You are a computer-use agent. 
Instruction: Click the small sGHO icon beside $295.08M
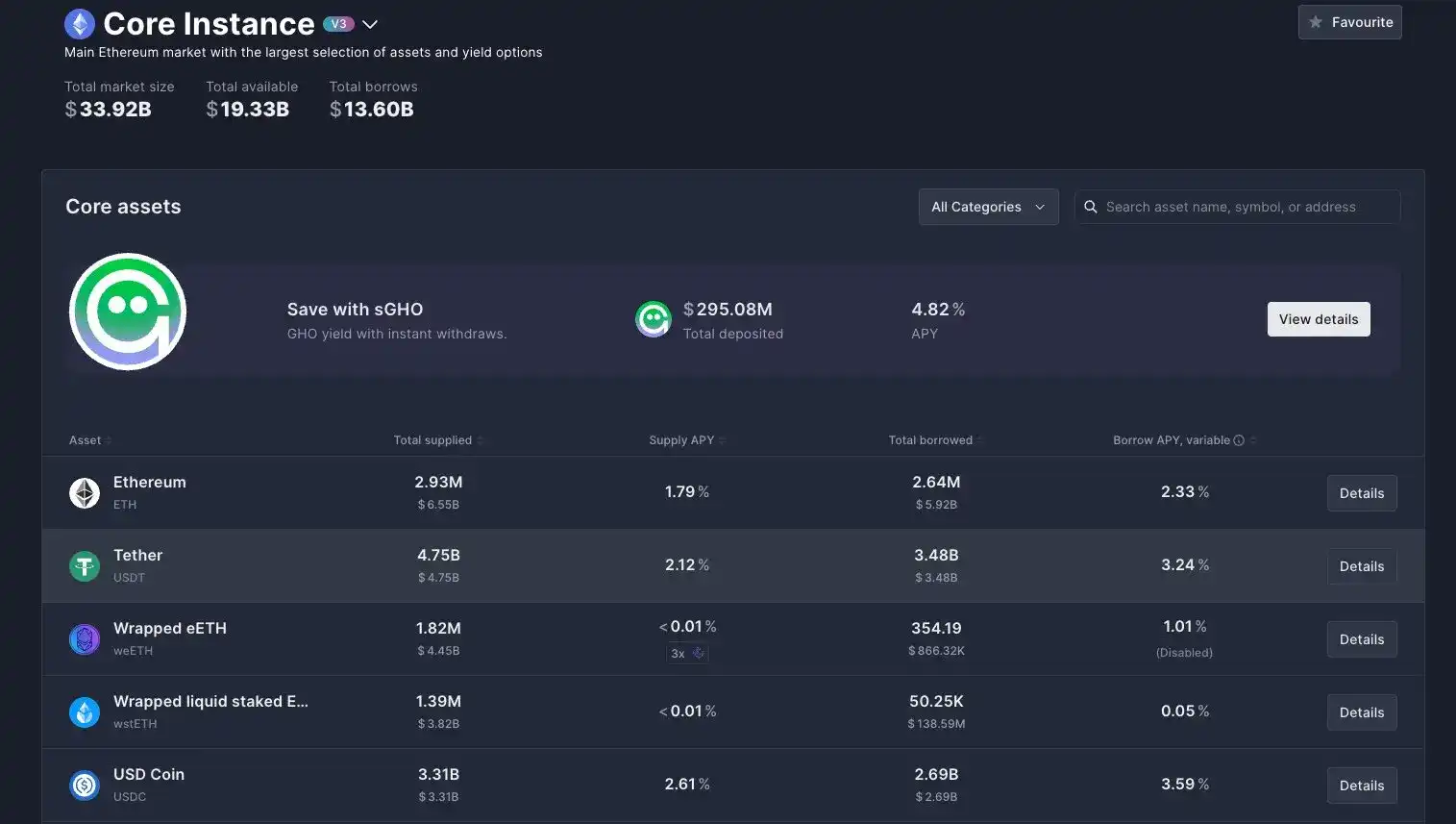coord(653,318)
